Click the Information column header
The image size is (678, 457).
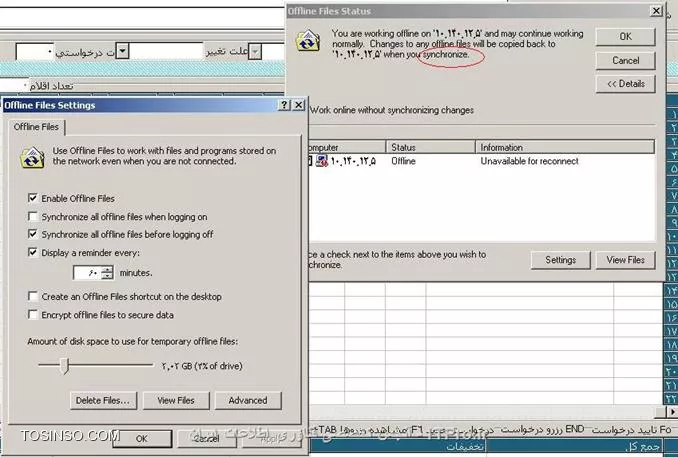(x=565, y=147)
